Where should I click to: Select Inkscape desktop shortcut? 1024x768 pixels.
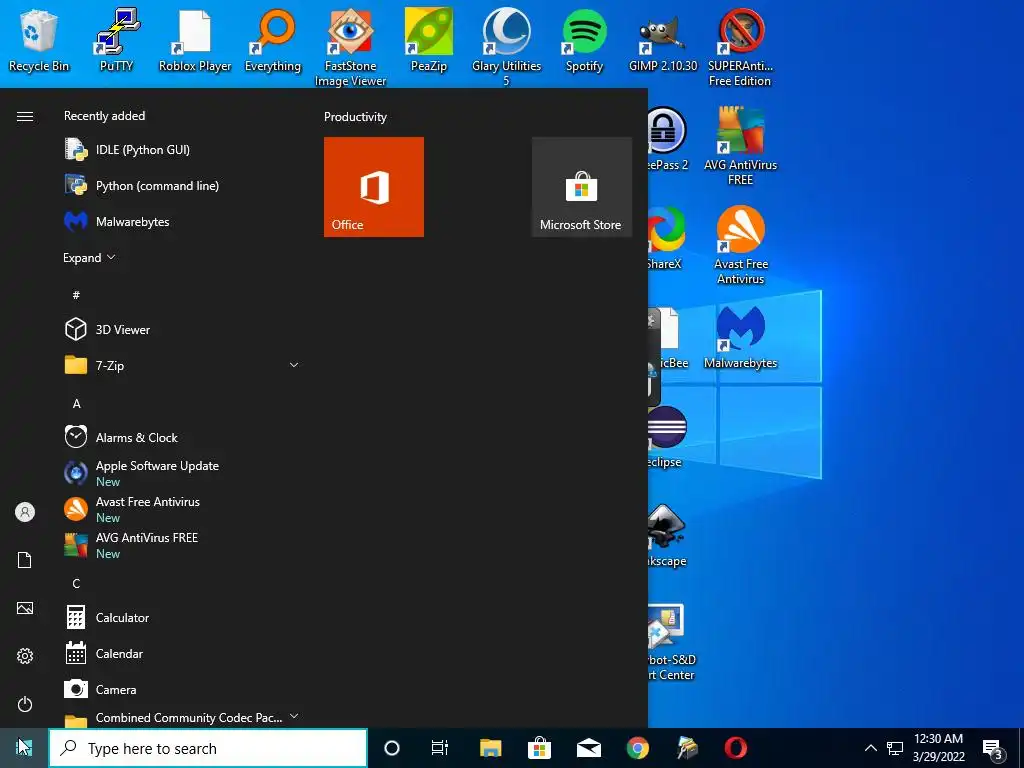point(667,534)
